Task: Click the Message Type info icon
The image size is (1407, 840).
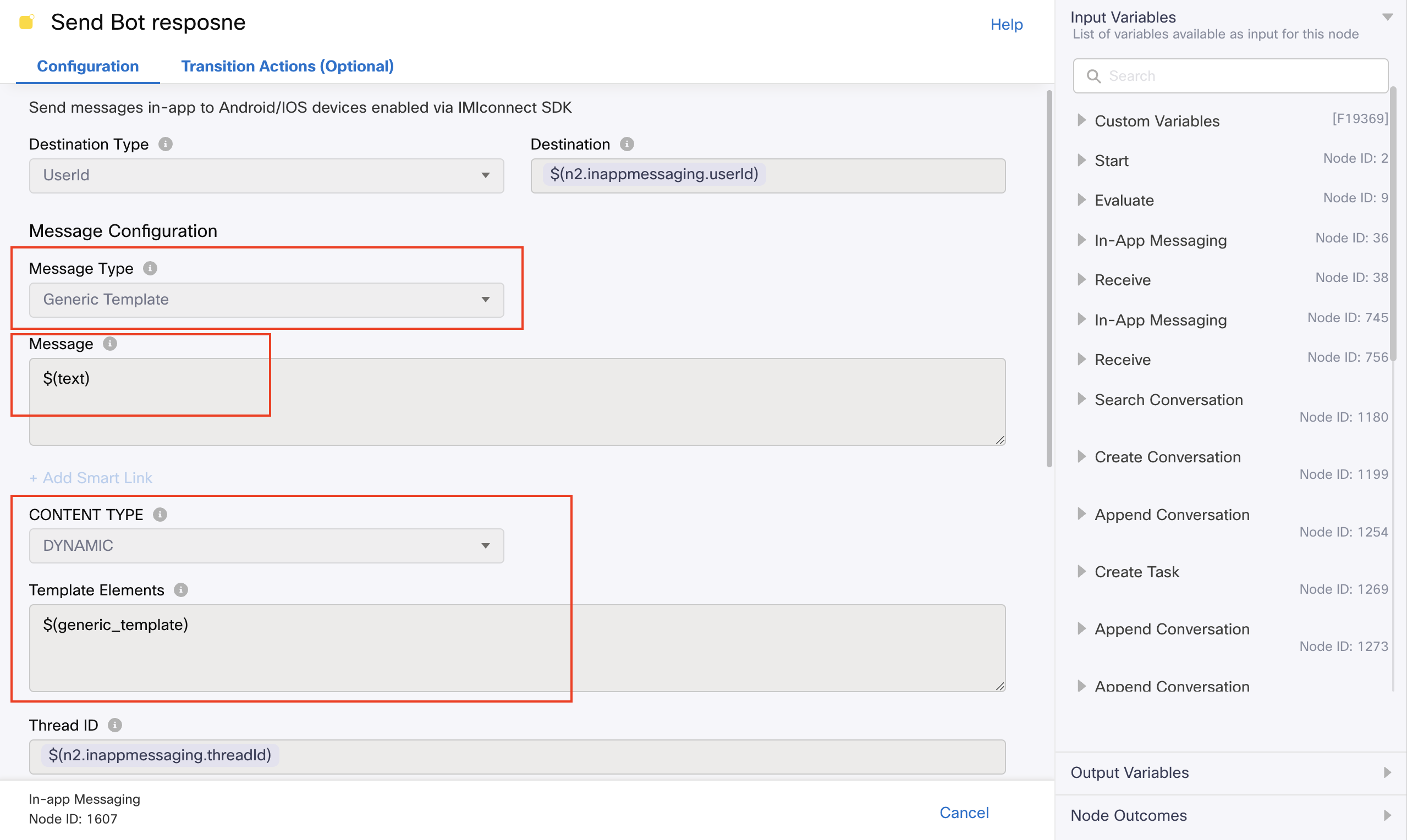Action: point(150,268)
